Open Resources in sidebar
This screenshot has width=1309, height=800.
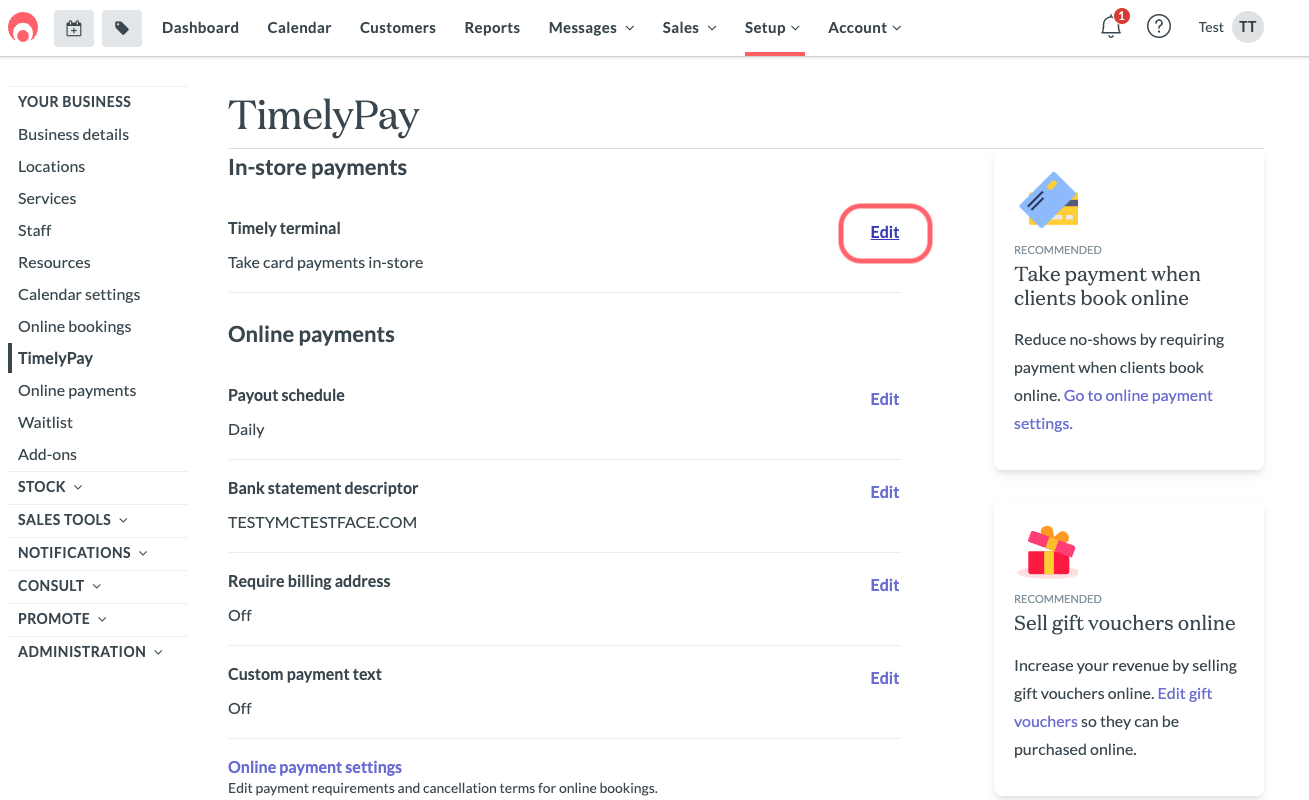54,262
